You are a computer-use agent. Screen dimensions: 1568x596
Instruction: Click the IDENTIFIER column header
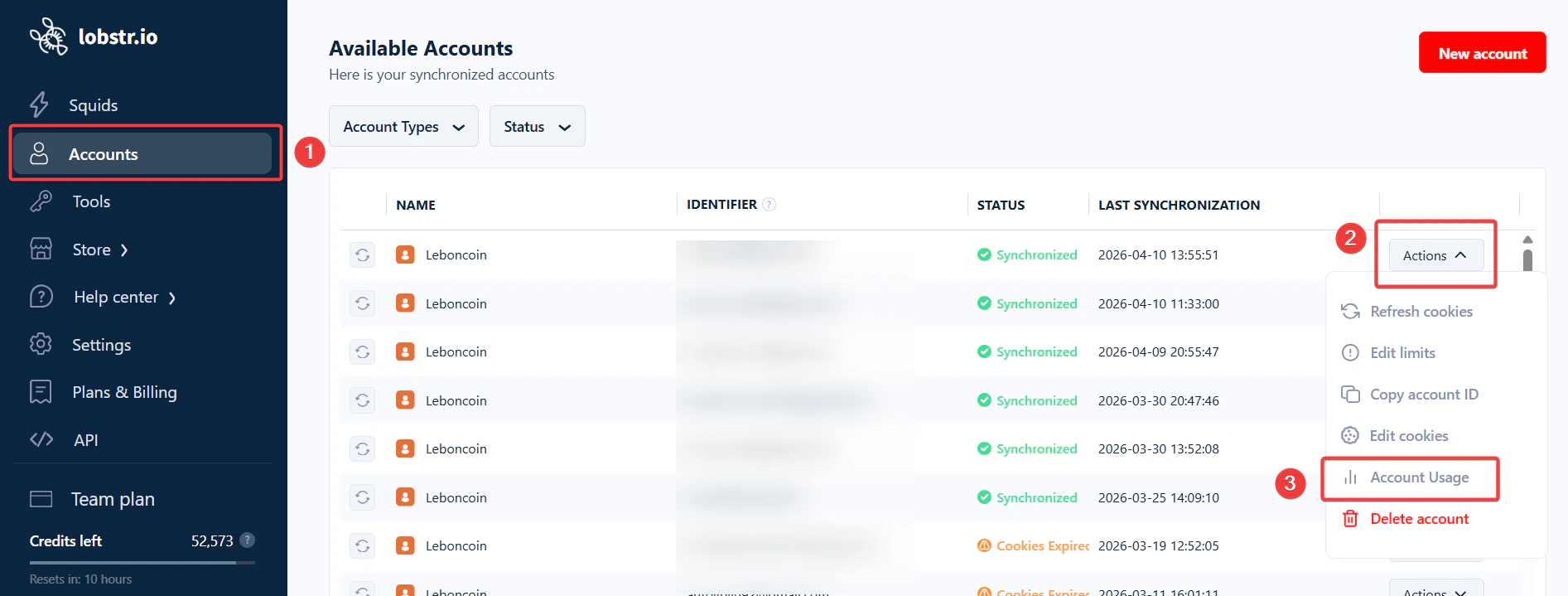pos(721,204)
